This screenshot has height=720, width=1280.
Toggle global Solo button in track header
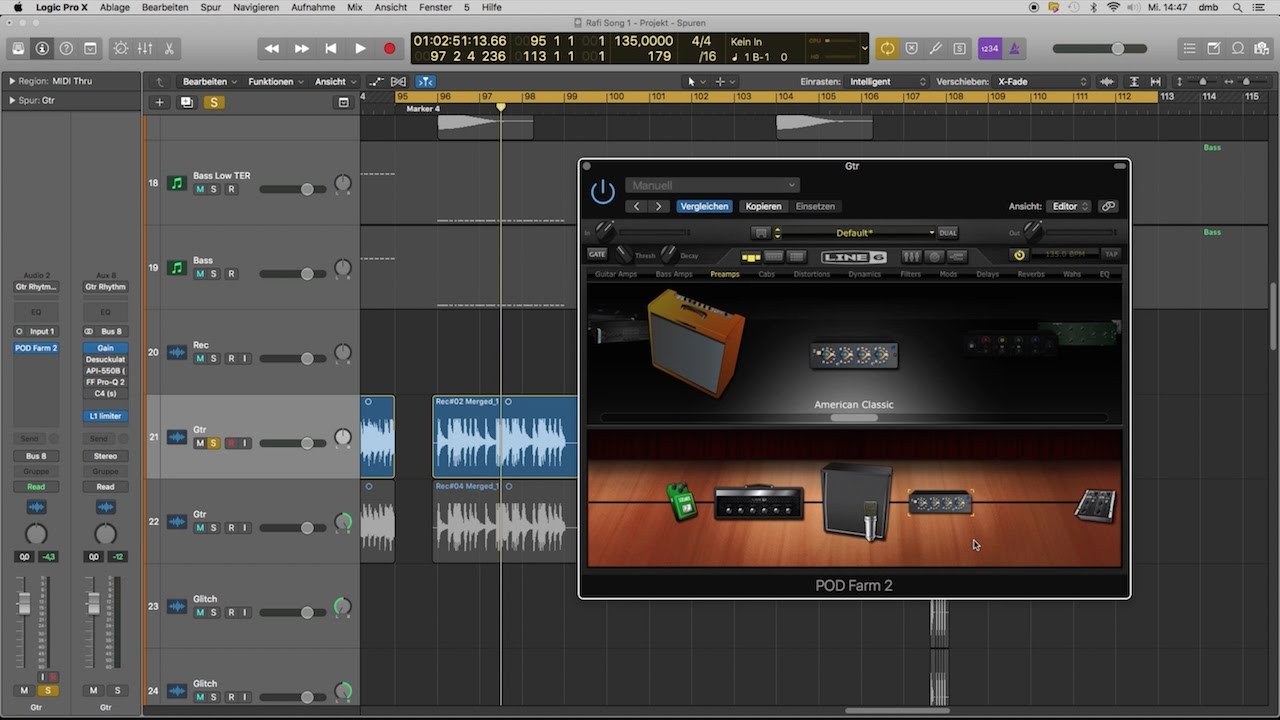coord(213,102)
